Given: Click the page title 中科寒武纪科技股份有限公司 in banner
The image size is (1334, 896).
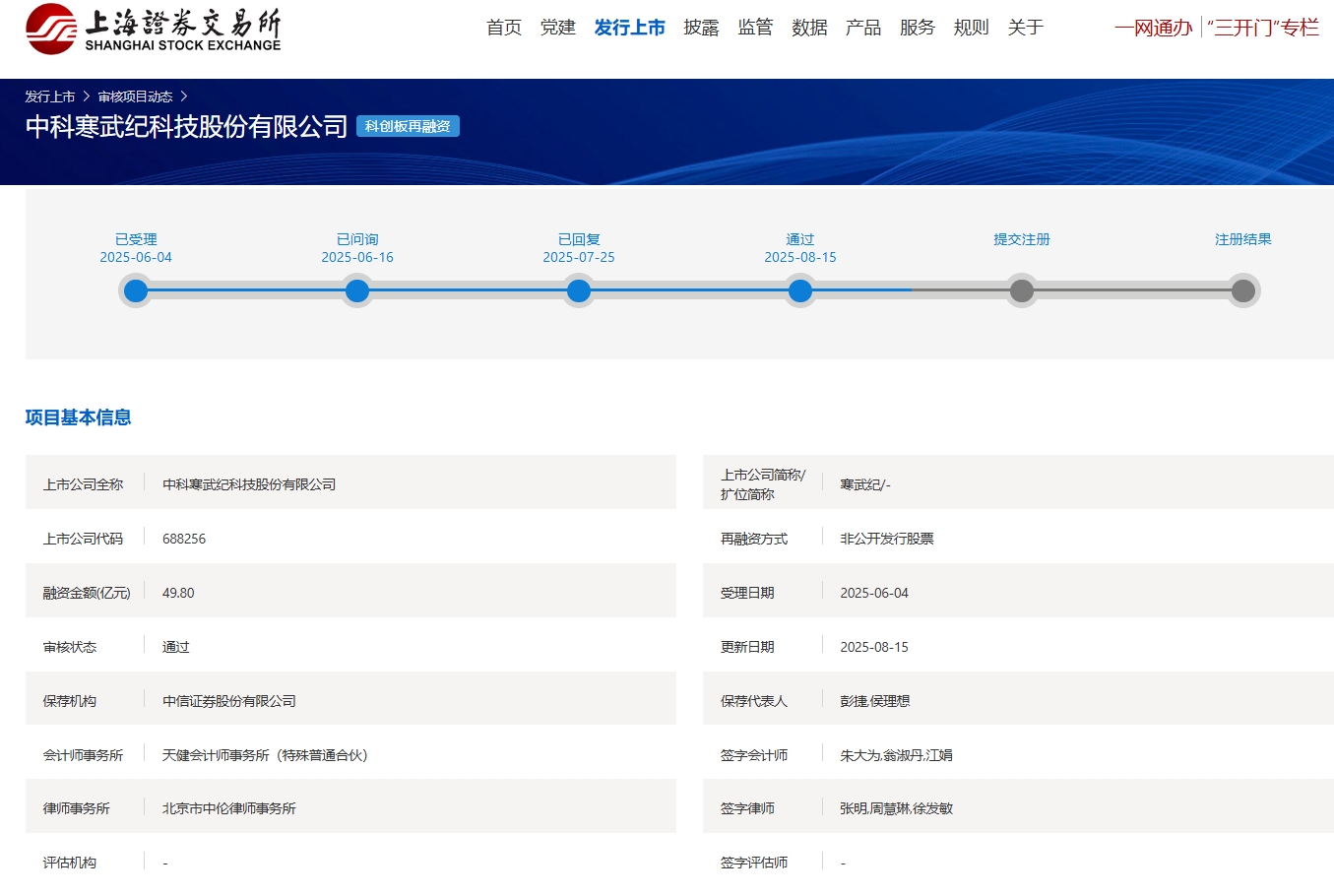Looking at the screenshot, I should click(x=187, y=126).
